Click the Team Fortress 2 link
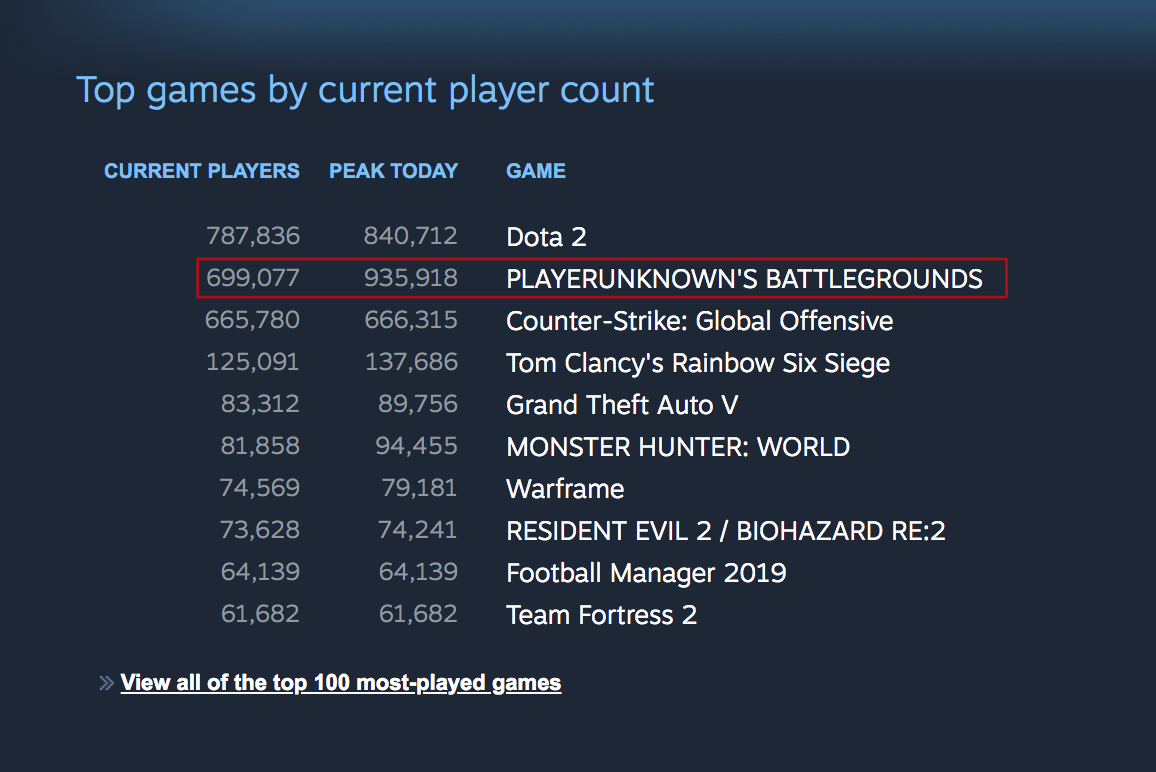Viewport: 1156px width, 772px height. click(x=601, y=615)
